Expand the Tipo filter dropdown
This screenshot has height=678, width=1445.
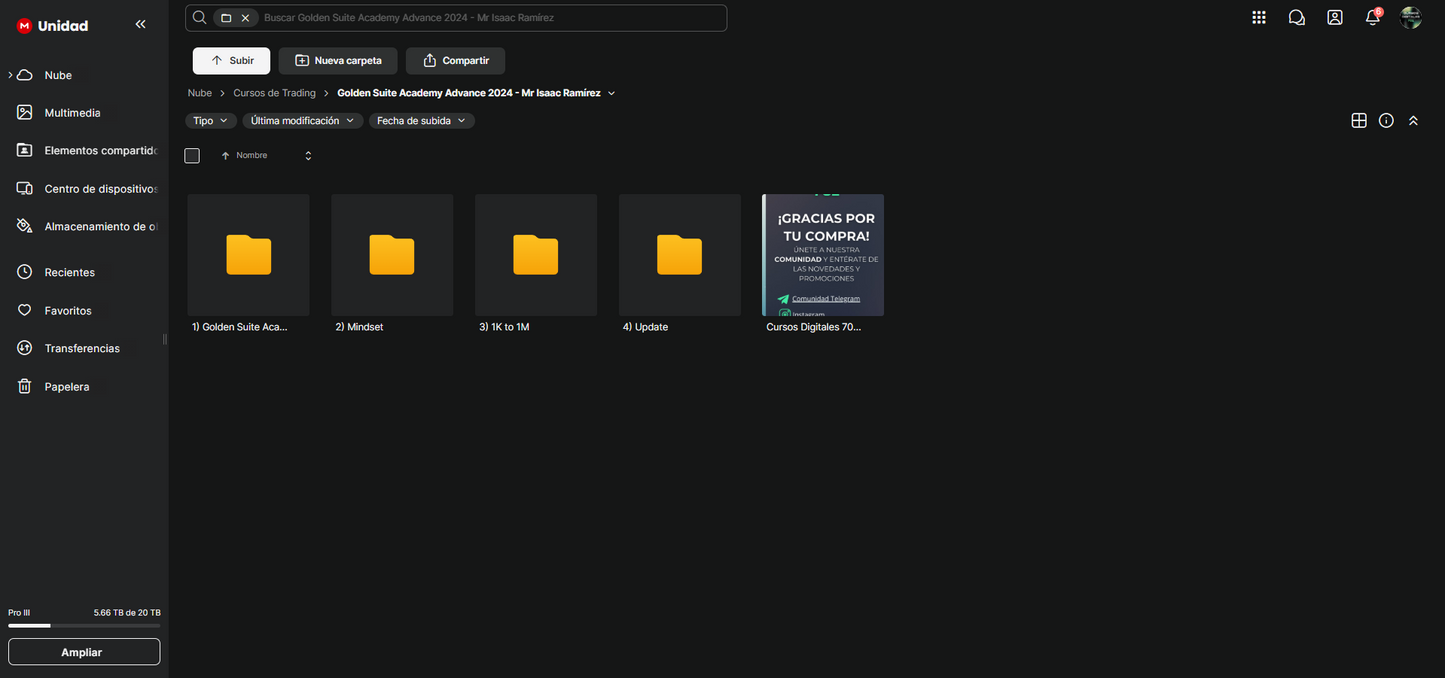coord(210,121)
